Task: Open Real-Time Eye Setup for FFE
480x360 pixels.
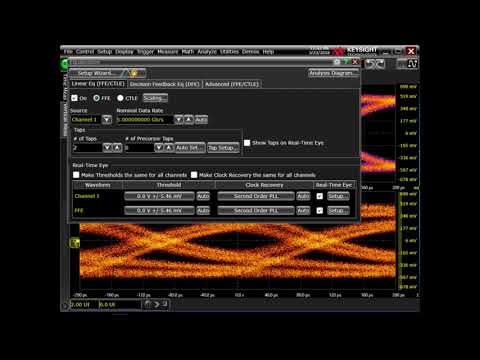Action: point(338,210)
